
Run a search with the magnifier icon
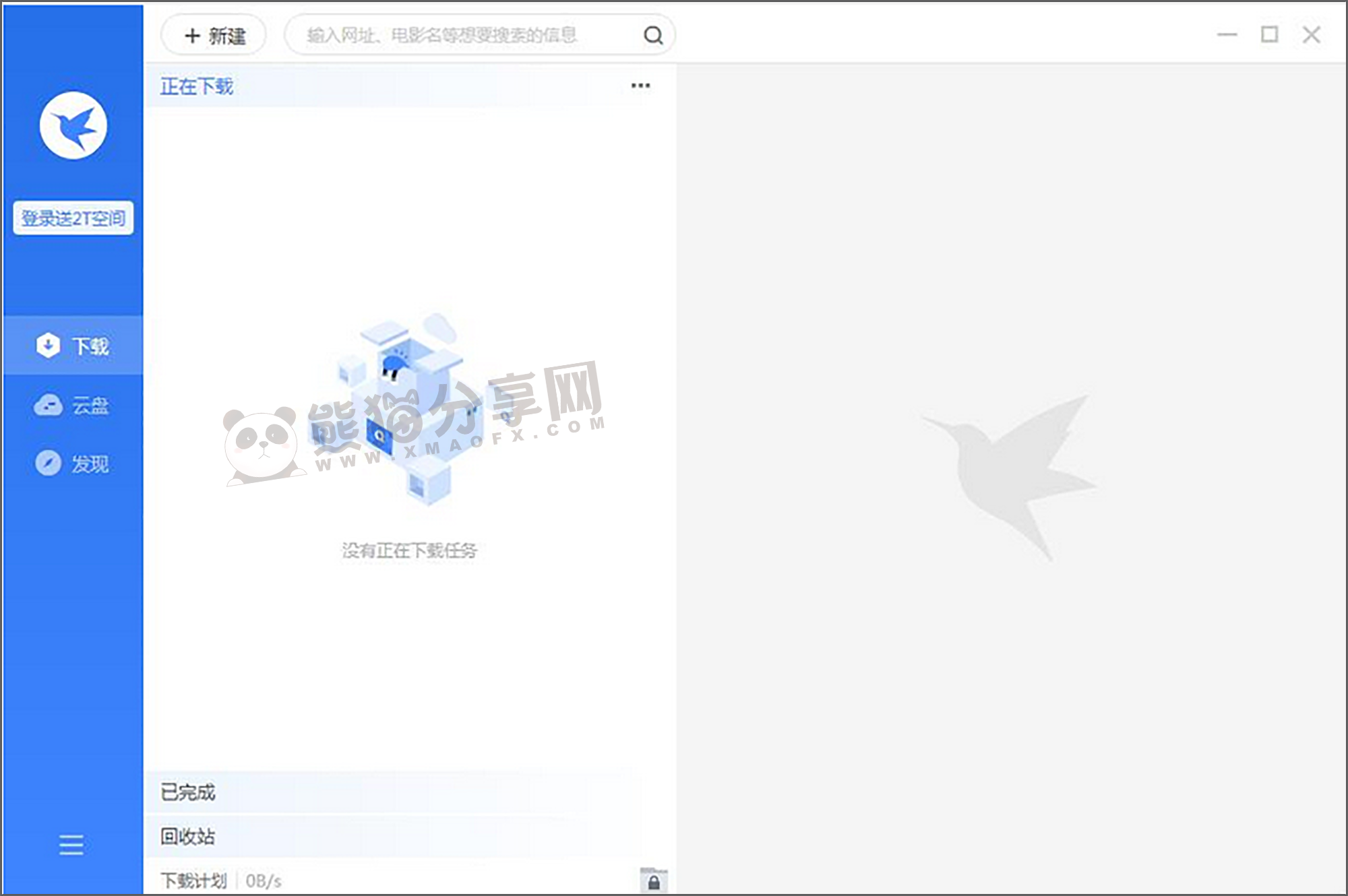point(651,35)
